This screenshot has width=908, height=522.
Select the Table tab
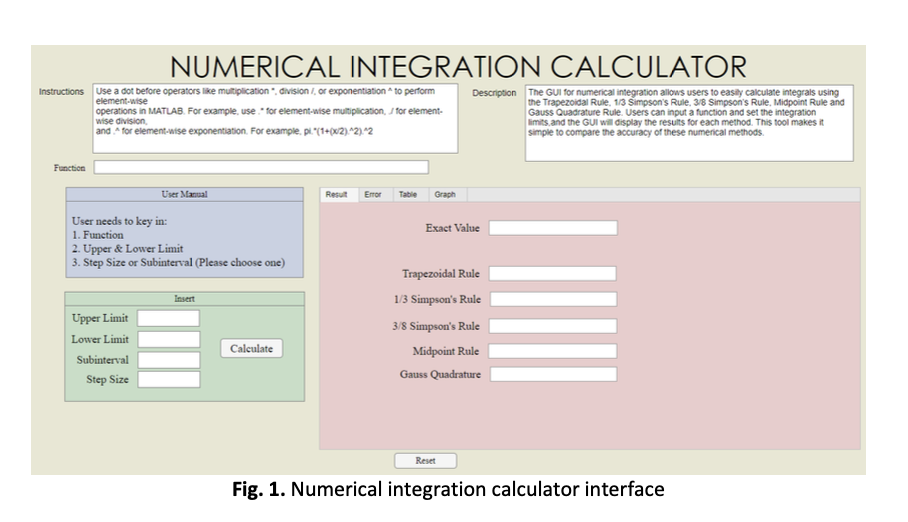[408, 195]
